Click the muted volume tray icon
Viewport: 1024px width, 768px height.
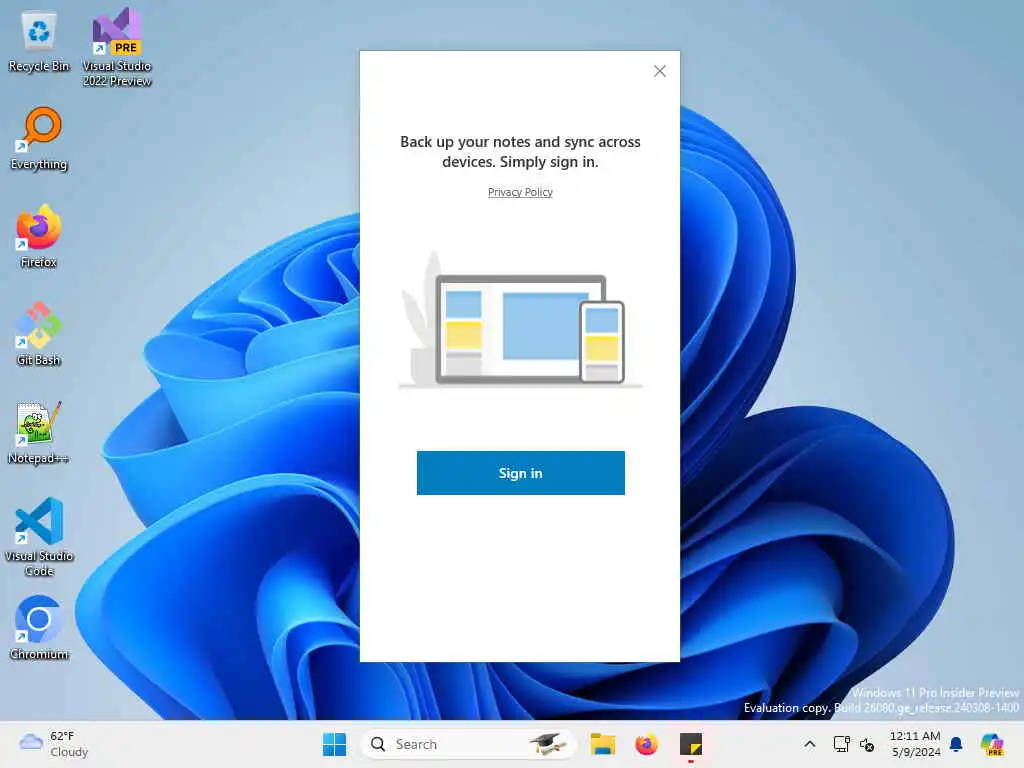[x=867, y=744]
